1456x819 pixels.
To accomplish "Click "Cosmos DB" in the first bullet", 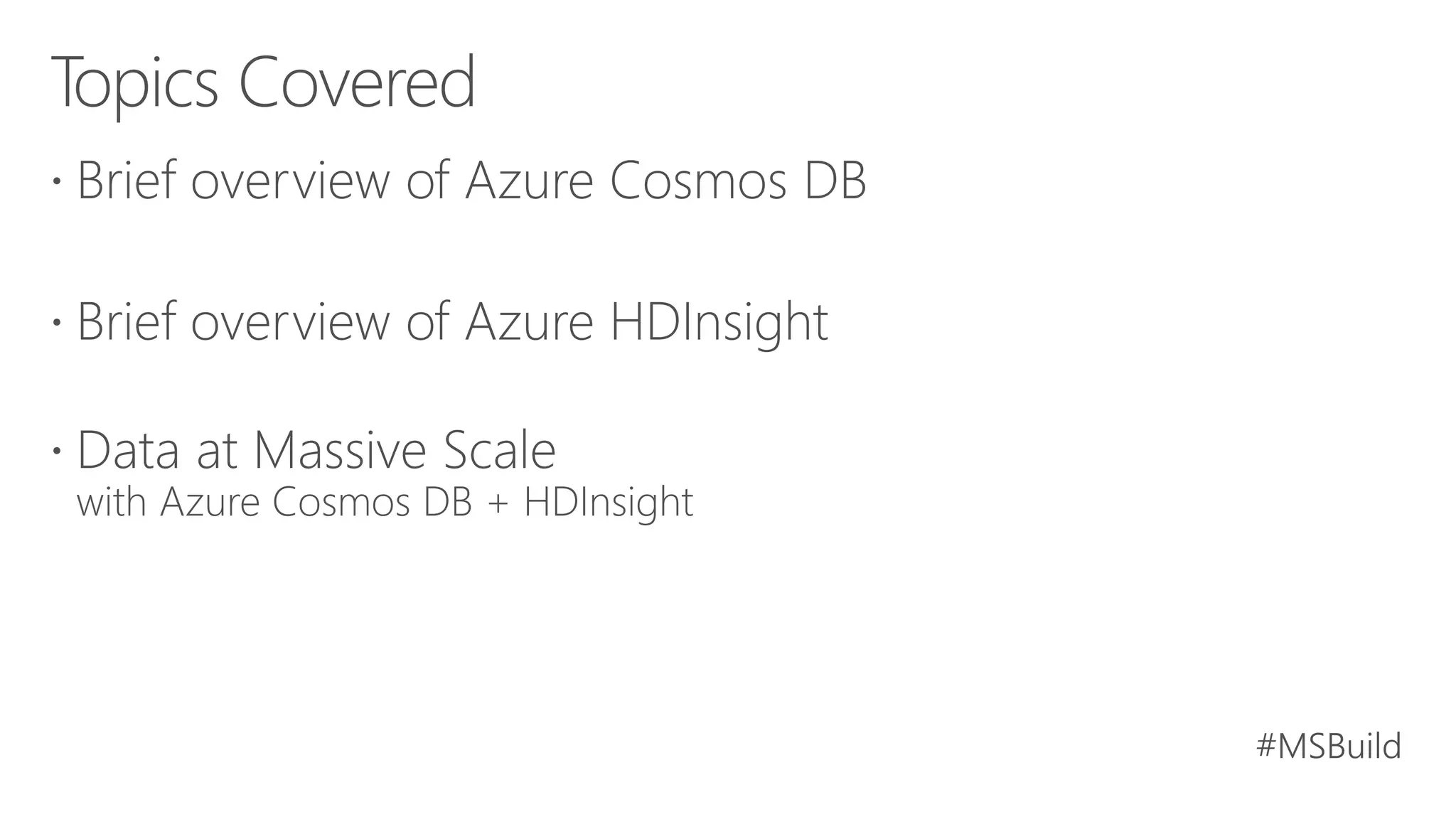I will (x=738, y=181).
